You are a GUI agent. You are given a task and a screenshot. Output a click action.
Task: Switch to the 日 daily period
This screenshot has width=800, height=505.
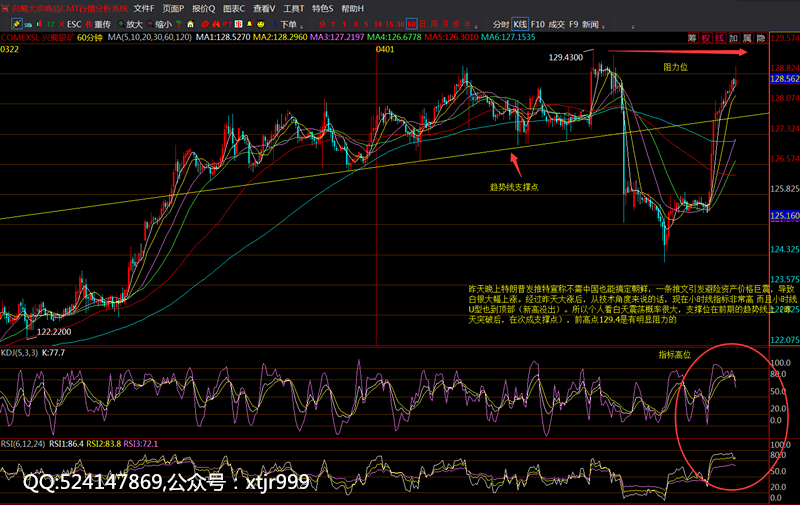click(422, 24)
